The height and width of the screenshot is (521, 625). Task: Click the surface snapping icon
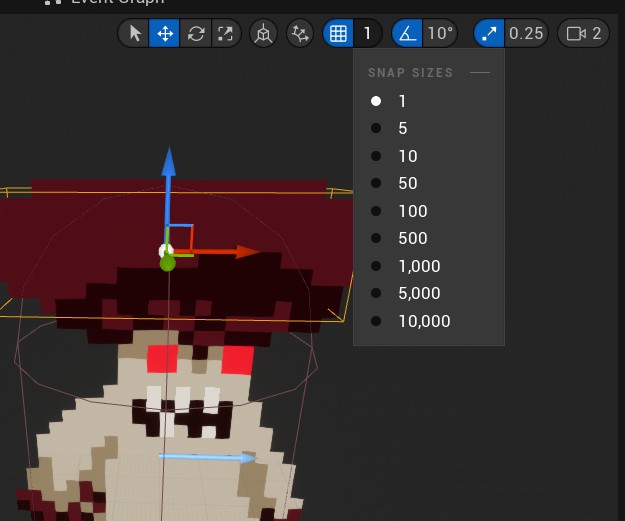299,34
